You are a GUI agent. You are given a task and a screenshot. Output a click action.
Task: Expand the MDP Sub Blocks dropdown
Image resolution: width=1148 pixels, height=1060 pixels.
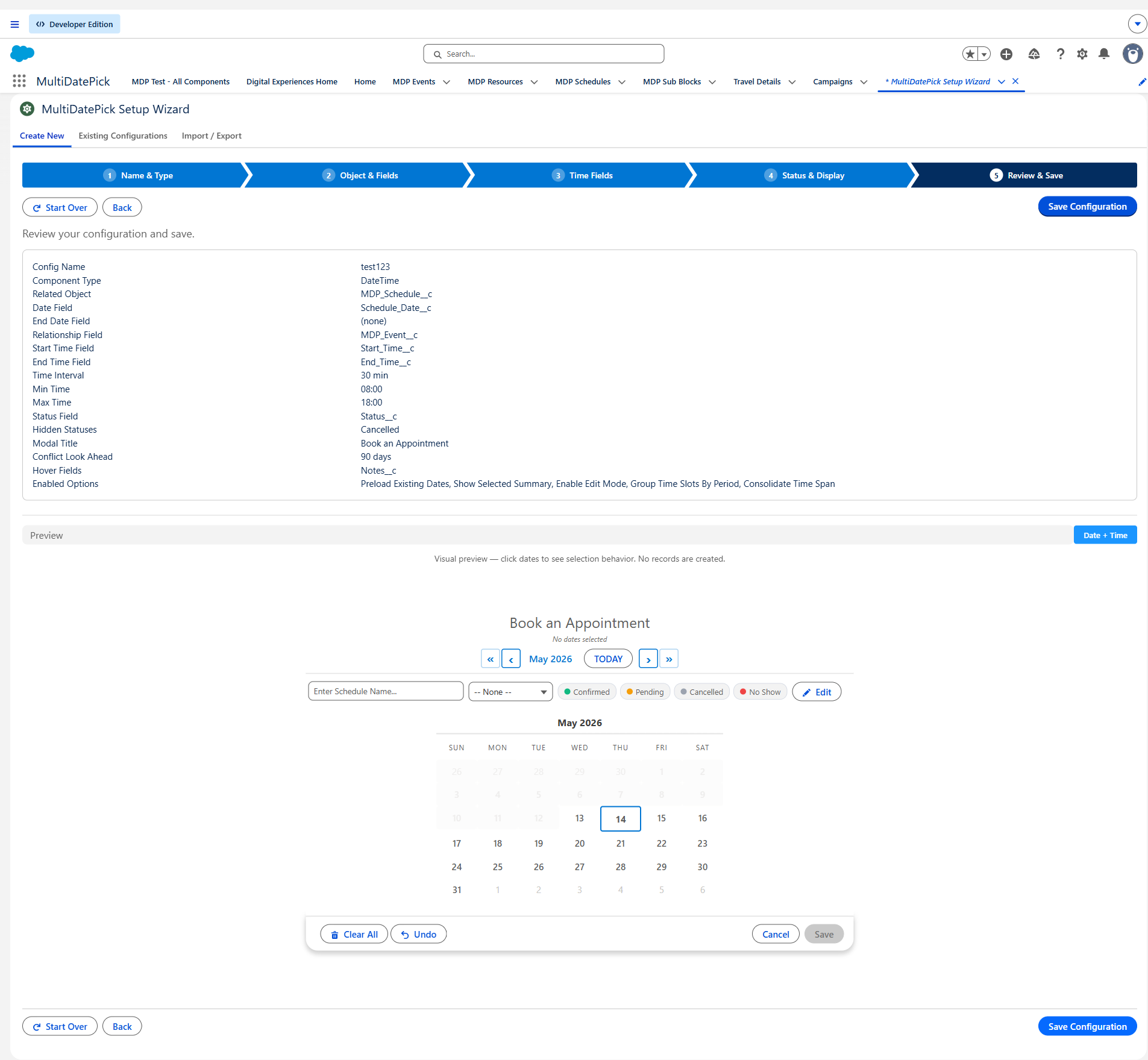(x=712, y=82)
